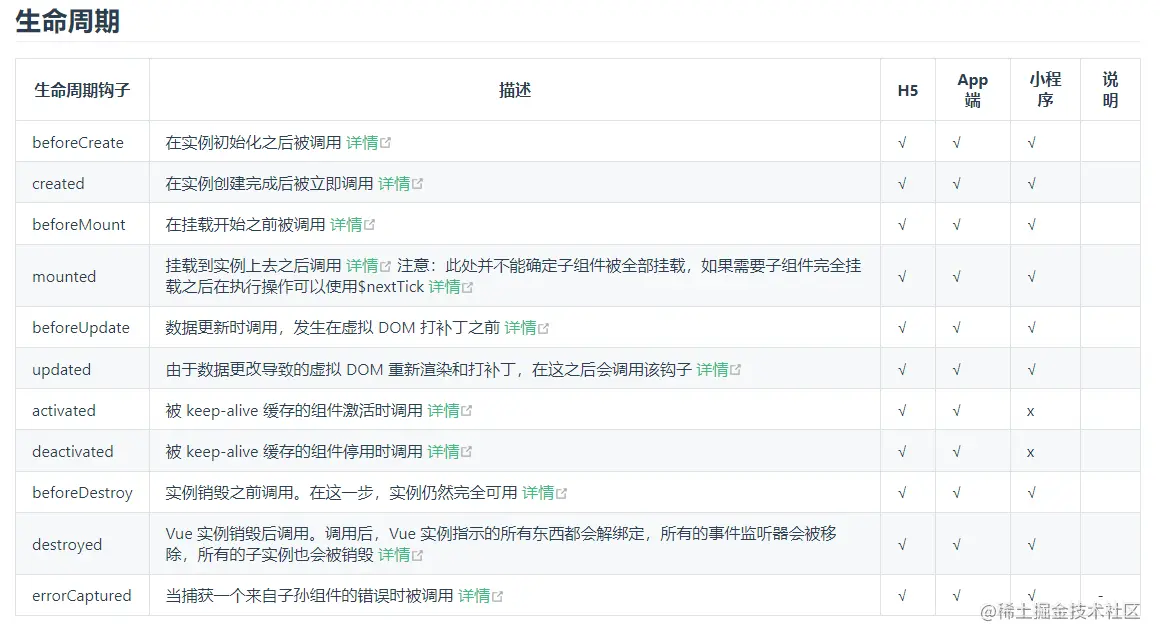Select the beforeDestroy hook name cell
Screen dimensions: 1160x641
82,493
